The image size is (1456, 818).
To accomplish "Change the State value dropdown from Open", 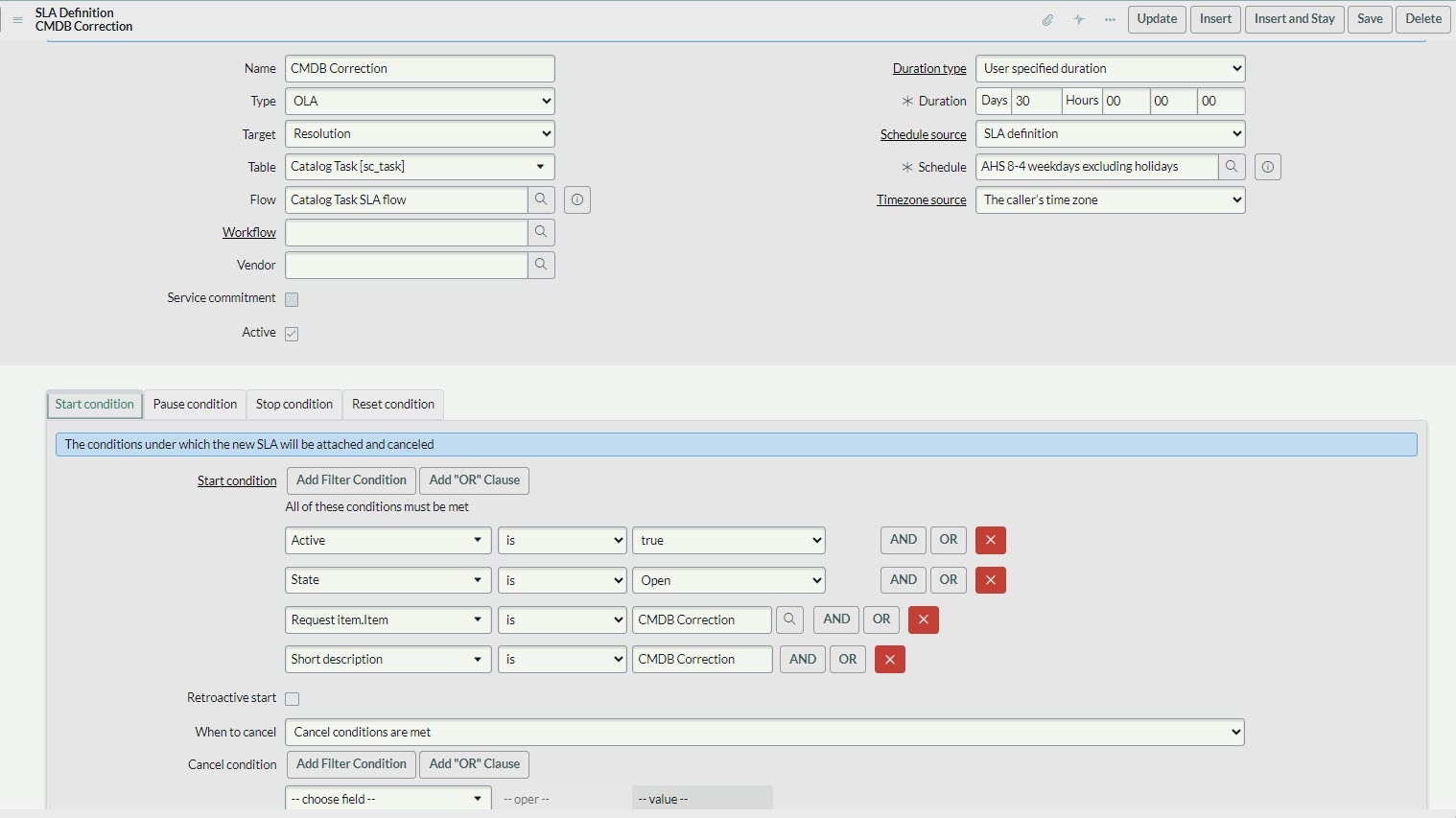I will [x=728, y=580].
